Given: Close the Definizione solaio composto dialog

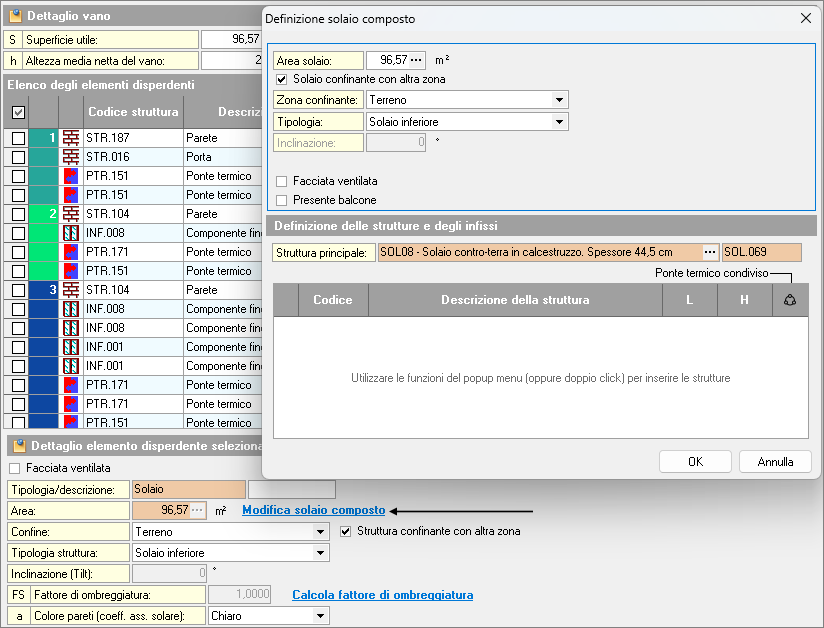Looking at the screenshot, I should tap(806, 18).
